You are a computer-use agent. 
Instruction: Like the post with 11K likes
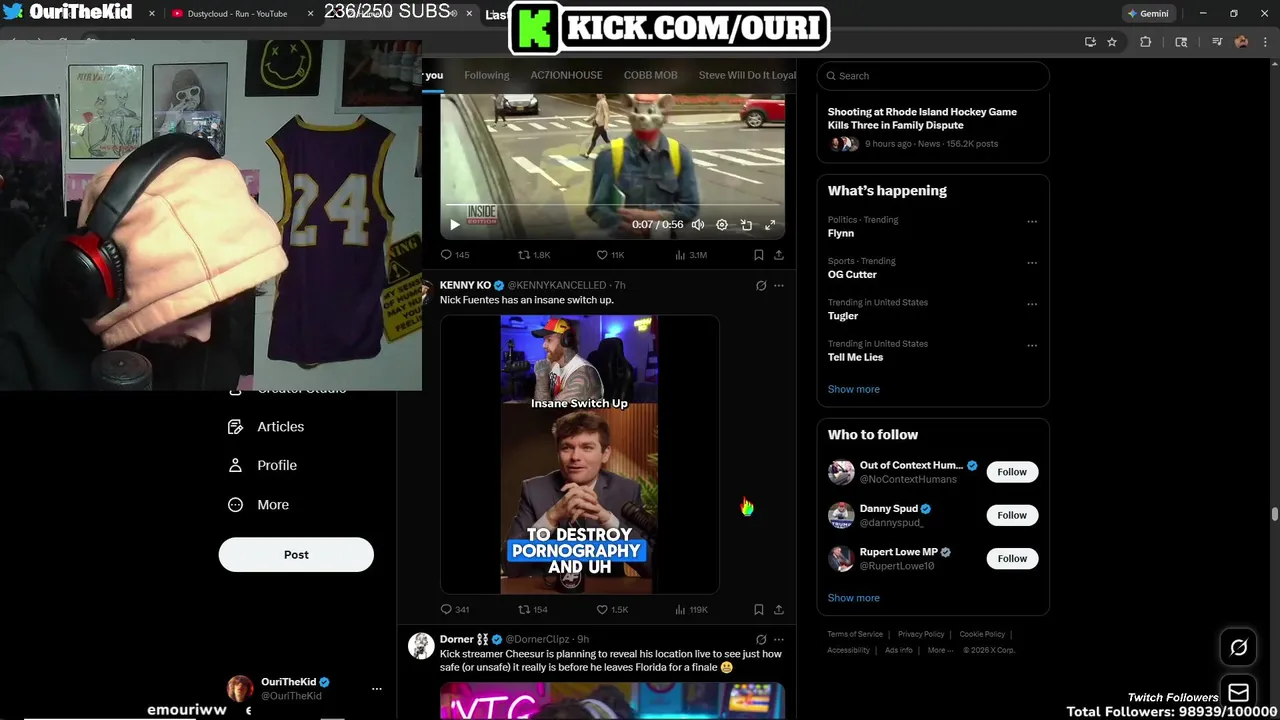(x=610, y=255)
